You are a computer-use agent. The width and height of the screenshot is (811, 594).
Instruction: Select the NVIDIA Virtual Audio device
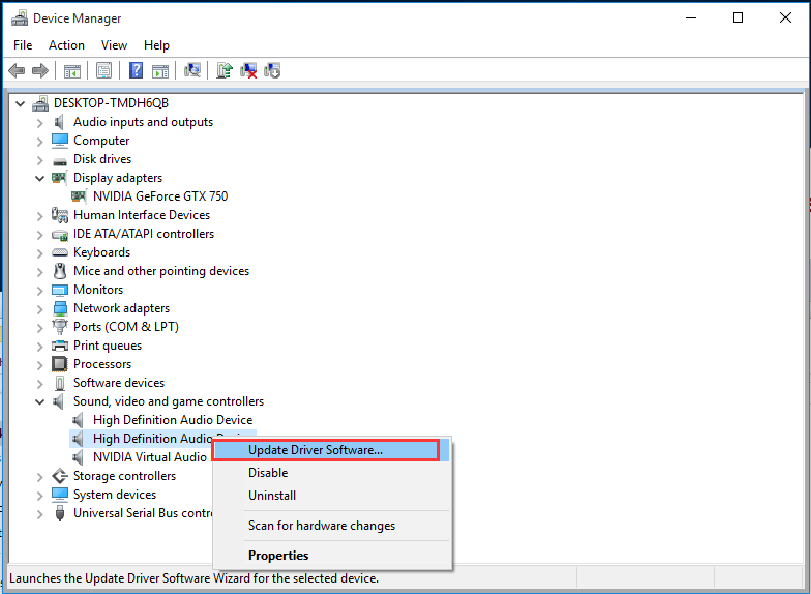pyautogui.click(x=150, y=457)
